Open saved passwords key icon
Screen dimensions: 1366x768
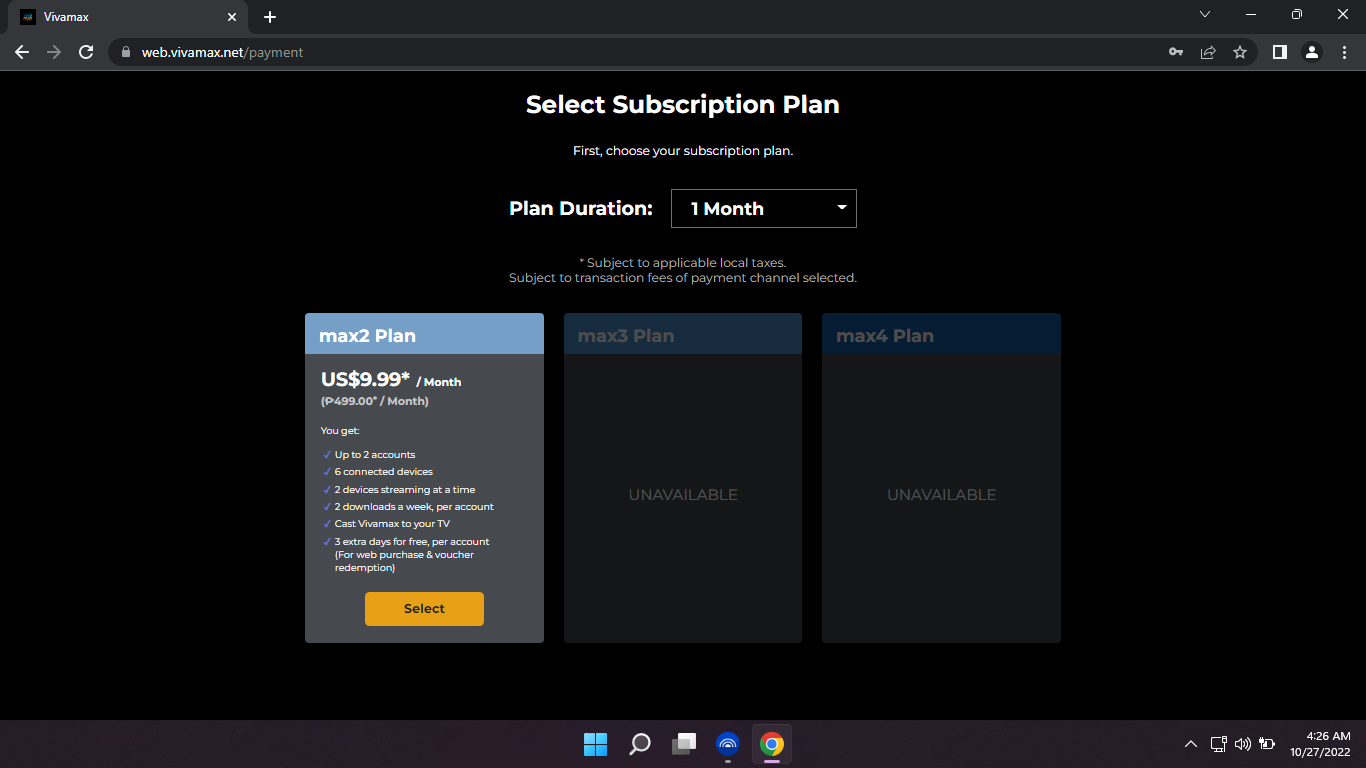coord(1176,52)
